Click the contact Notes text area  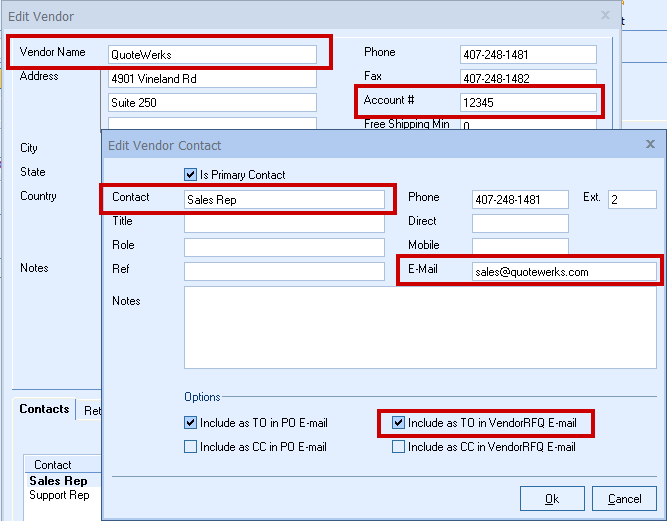pos(419,327)
